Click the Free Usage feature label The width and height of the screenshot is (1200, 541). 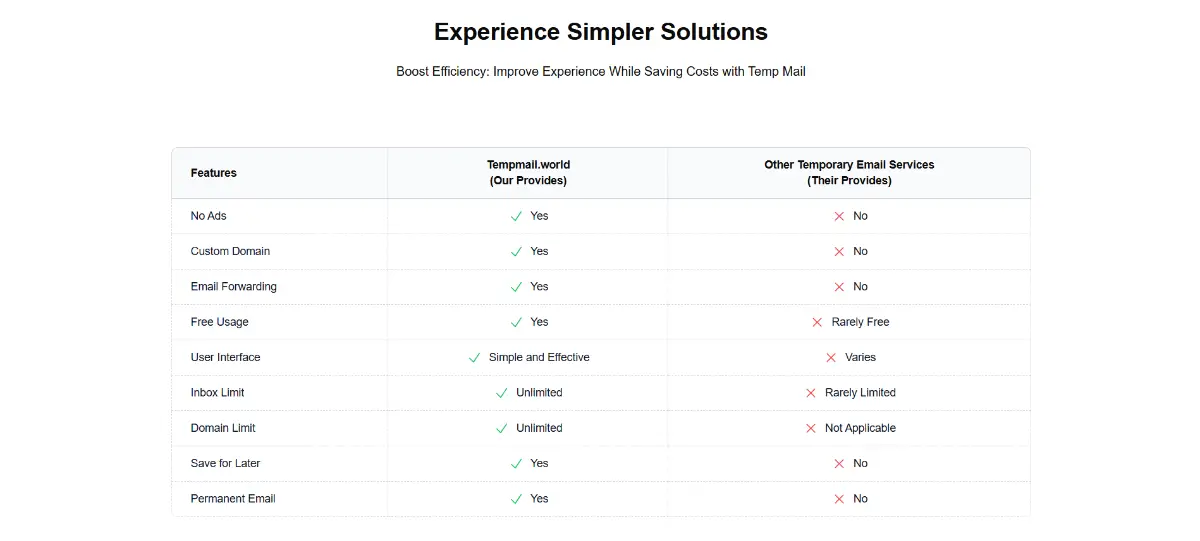(220, 322)
